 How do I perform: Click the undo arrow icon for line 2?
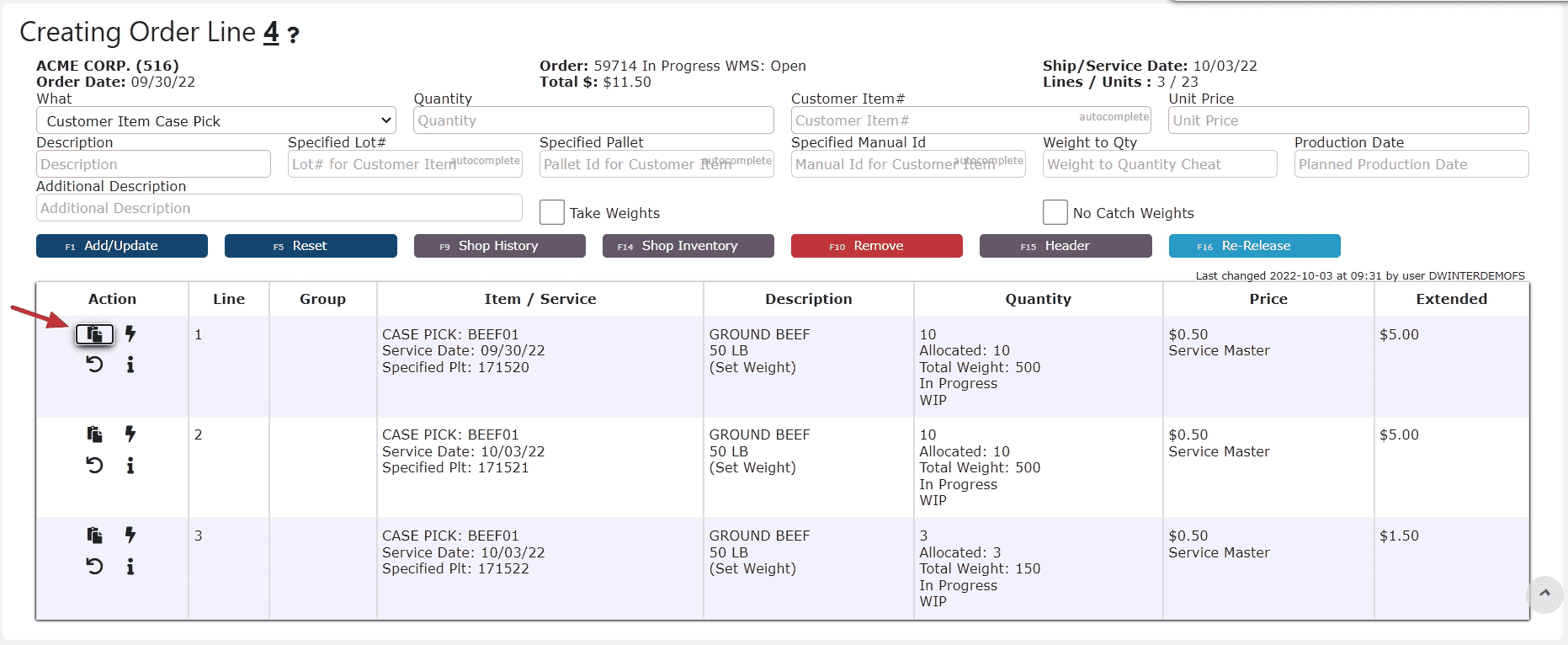click(x=94, y=466)
